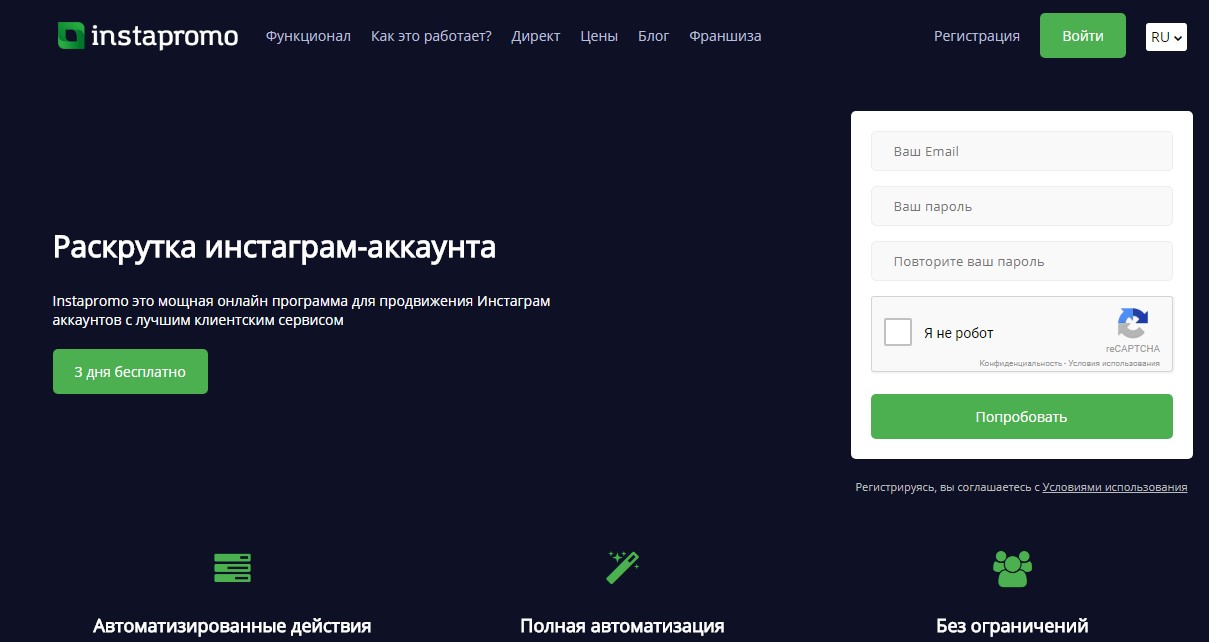This screenshot has height=642, width=1209.
Task: Click the automated actions server icon
Action: coord(232,568)
